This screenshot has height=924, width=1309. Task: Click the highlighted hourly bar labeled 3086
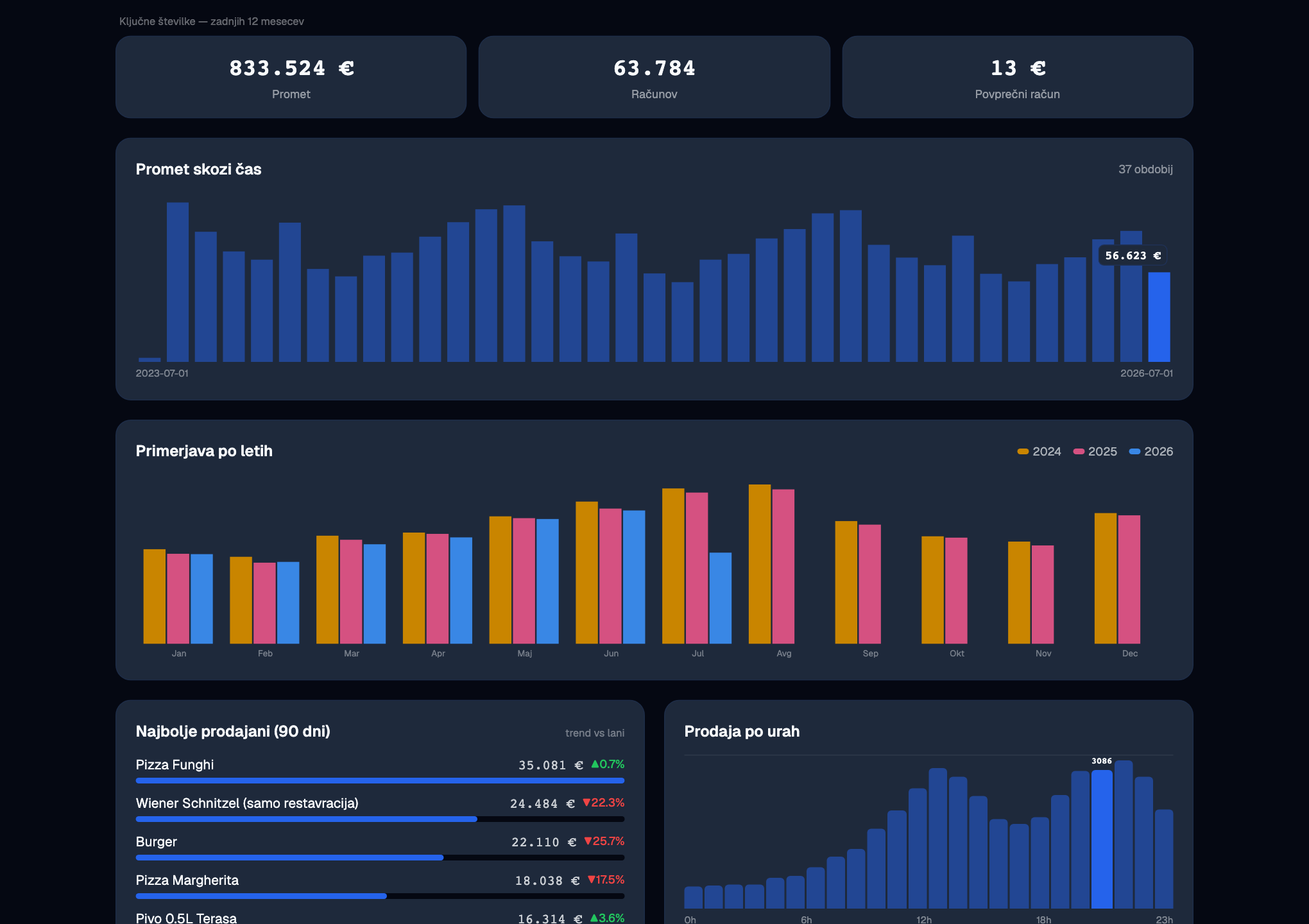pos(1102,839)
